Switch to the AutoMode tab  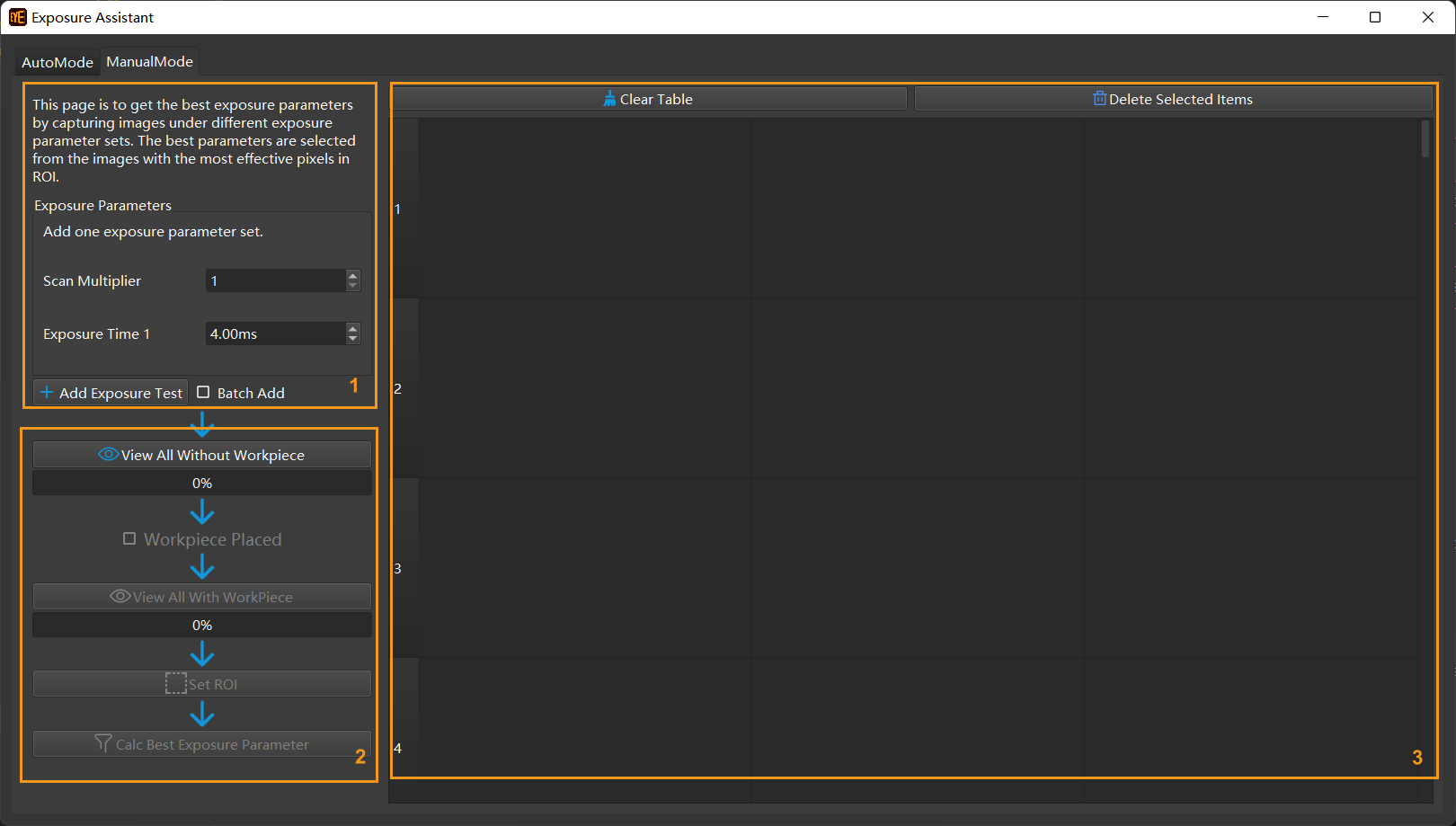tap(58, 62)
